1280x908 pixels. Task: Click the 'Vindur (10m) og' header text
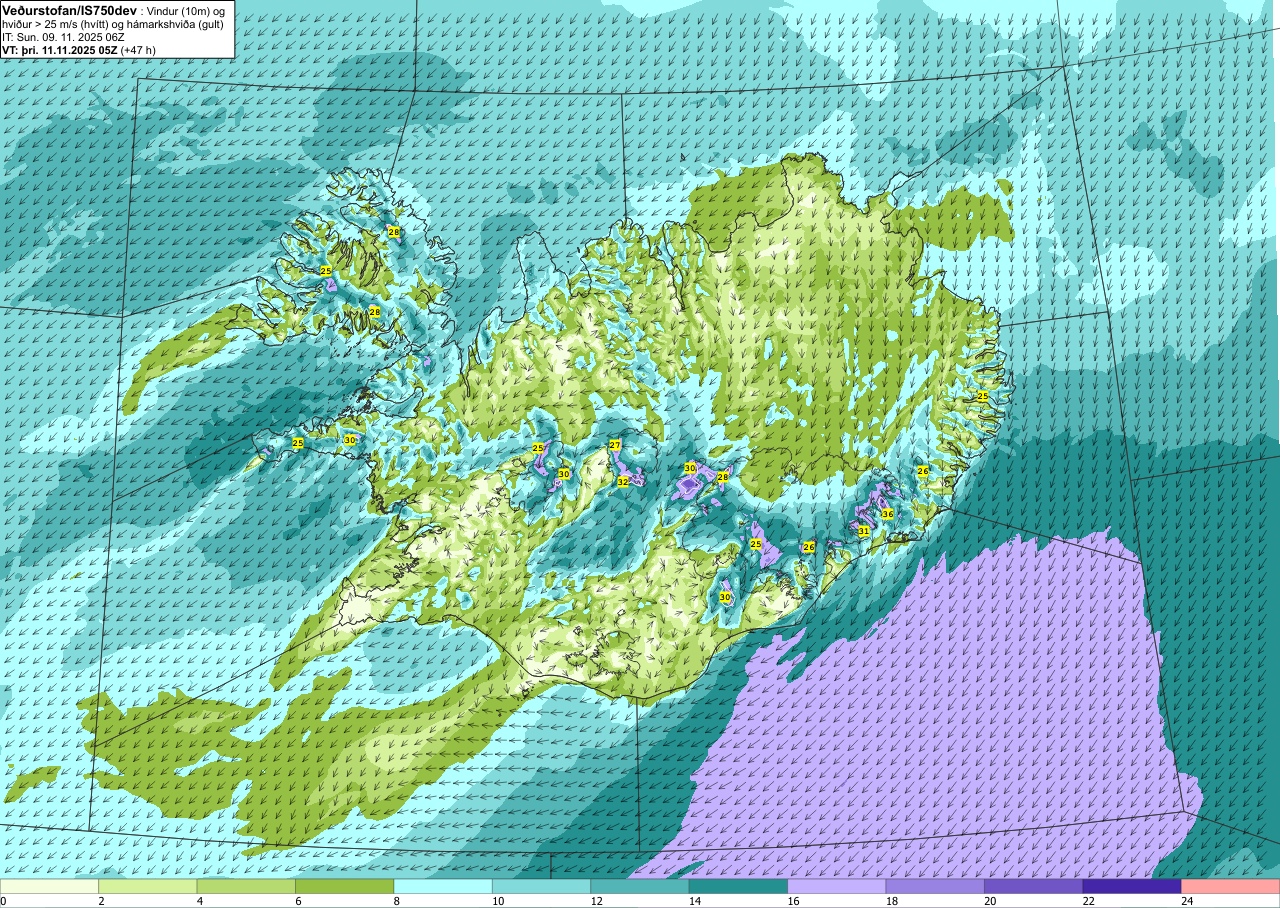point(187,10)
